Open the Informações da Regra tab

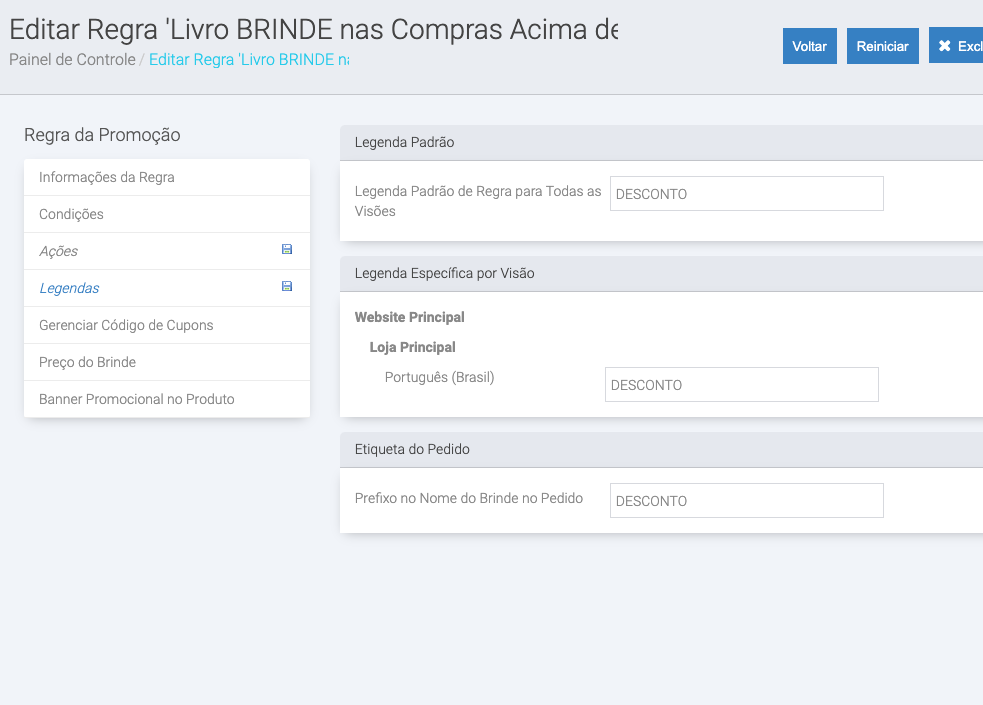pyautogui.click(x=107, y=177)
